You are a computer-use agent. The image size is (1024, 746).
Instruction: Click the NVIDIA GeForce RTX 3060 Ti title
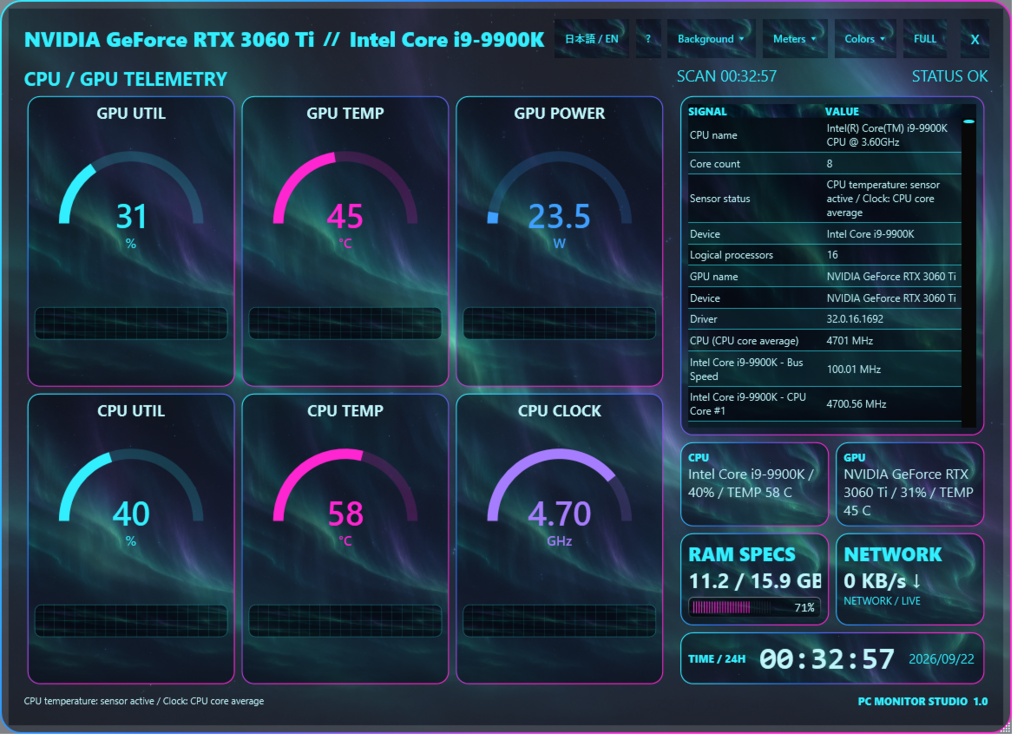pos(171,41)
